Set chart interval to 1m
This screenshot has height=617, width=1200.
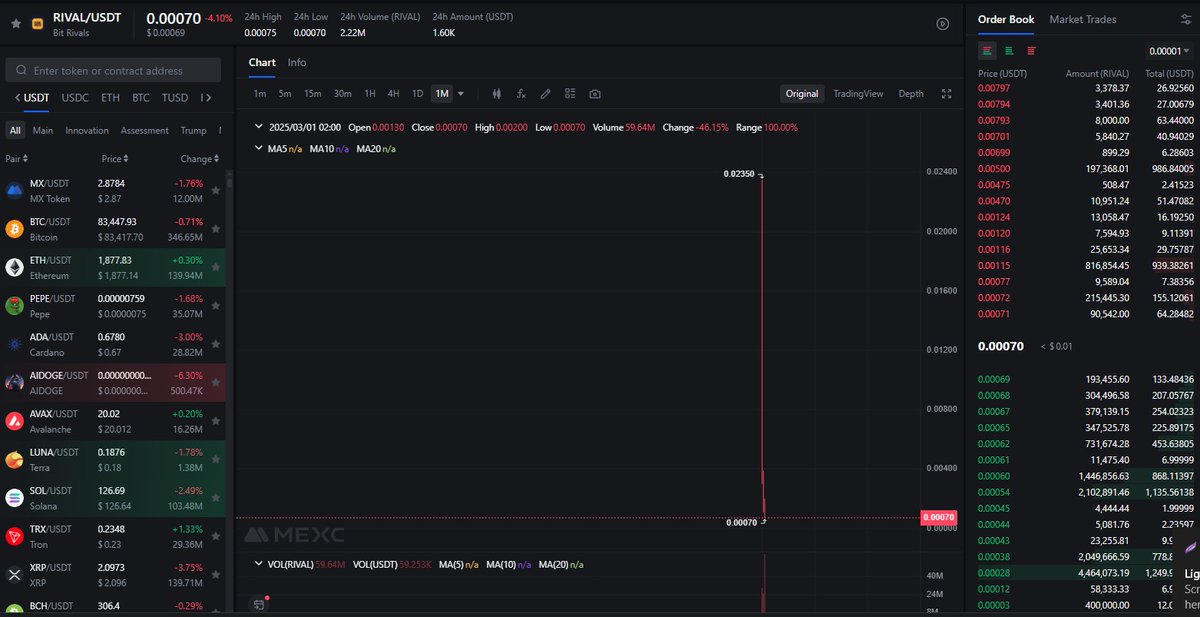(260, 94)
